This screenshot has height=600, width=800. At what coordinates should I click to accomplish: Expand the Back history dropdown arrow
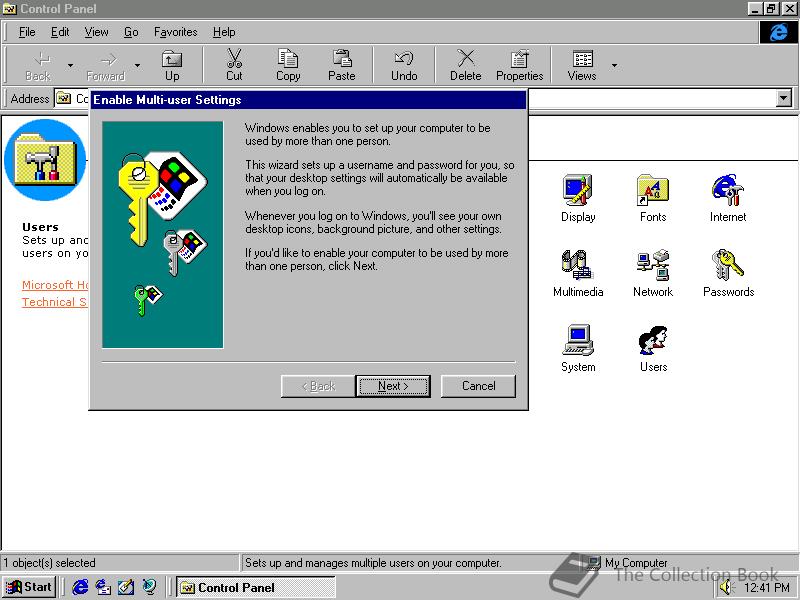pyautogui.click(x=70, y=65)
